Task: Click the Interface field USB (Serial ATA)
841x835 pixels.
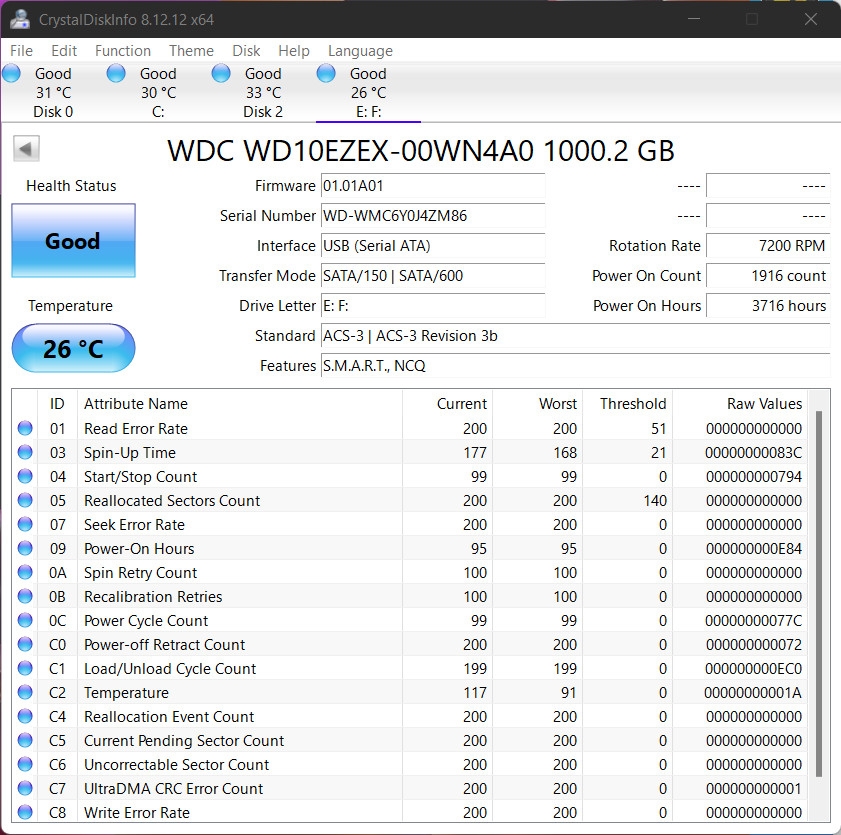Action: coord(433,246)
